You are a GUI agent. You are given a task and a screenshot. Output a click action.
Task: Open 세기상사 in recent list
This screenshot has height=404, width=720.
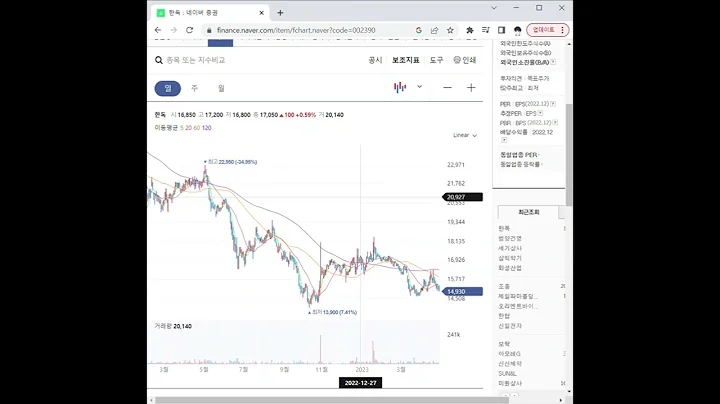tap(510, 248)
